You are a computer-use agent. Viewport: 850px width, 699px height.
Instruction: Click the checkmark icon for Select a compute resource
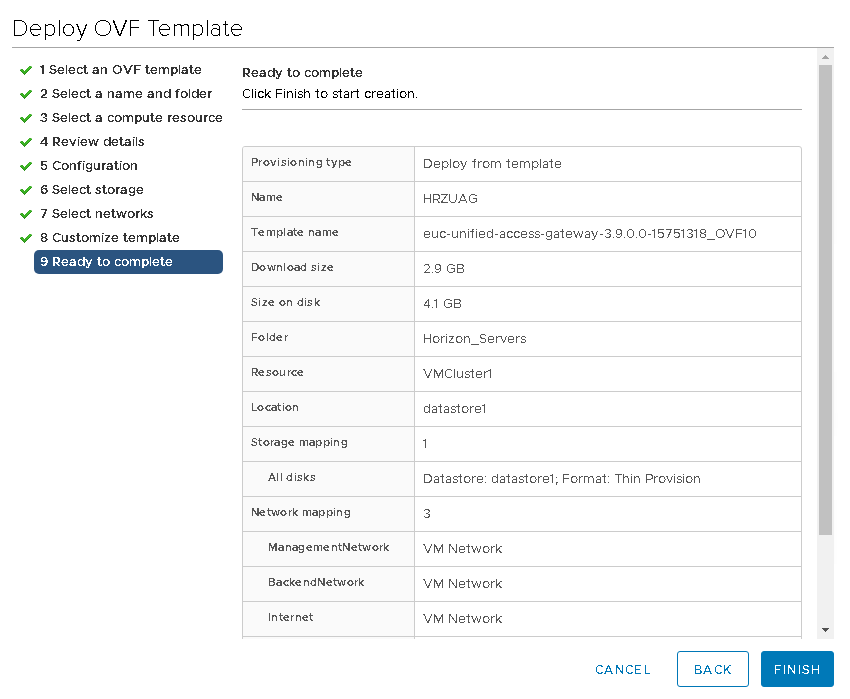(25, 118)
